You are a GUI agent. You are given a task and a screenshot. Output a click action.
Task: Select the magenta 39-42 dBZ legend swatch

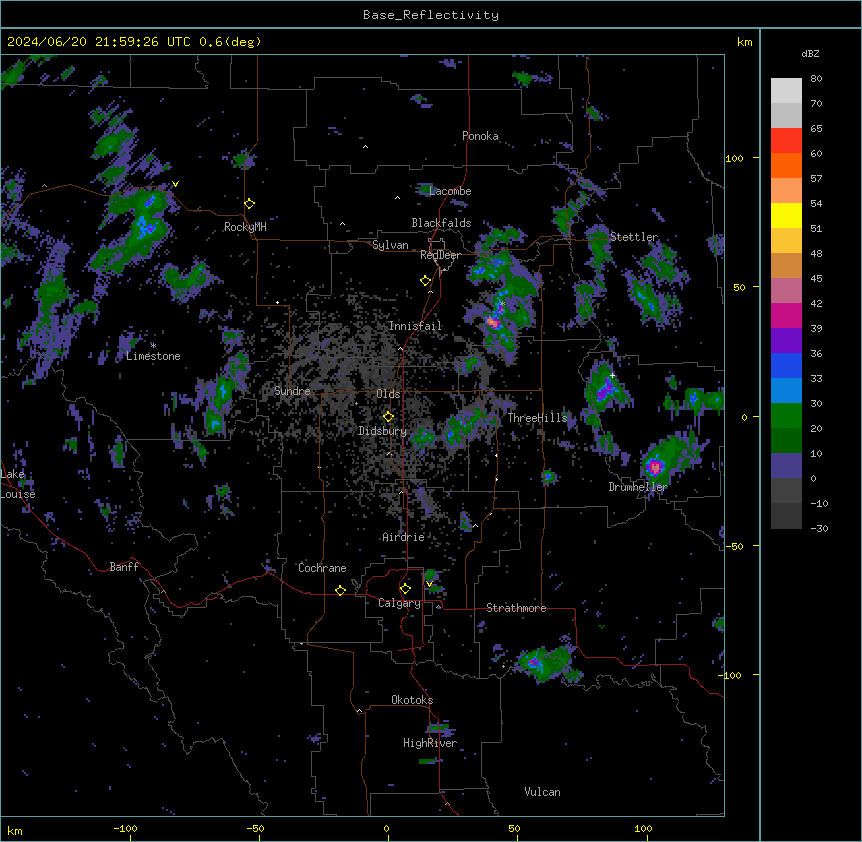coord(786,315)
